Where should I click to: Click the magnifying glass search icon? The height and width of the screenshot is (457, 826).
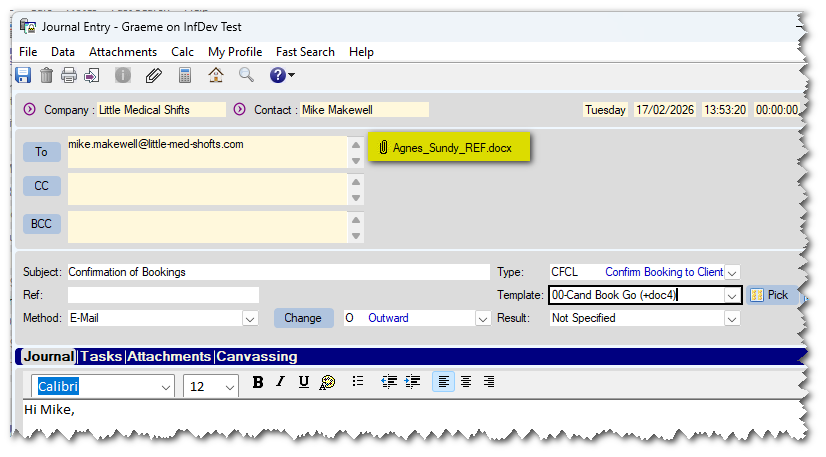[246, 75]
